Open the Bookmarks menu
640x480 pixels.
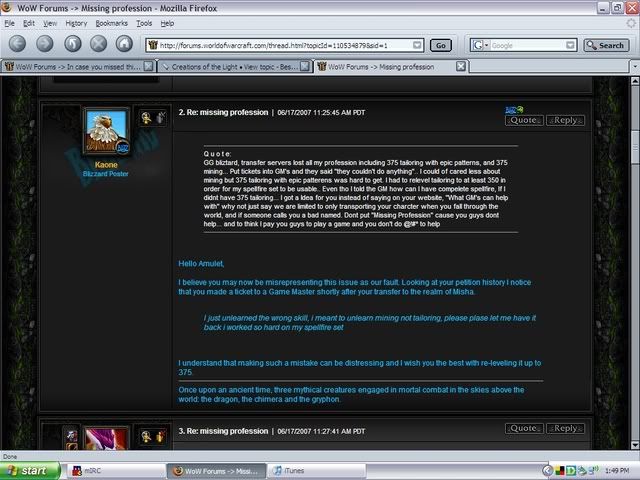pyautogui.click(x=111, y=23)
